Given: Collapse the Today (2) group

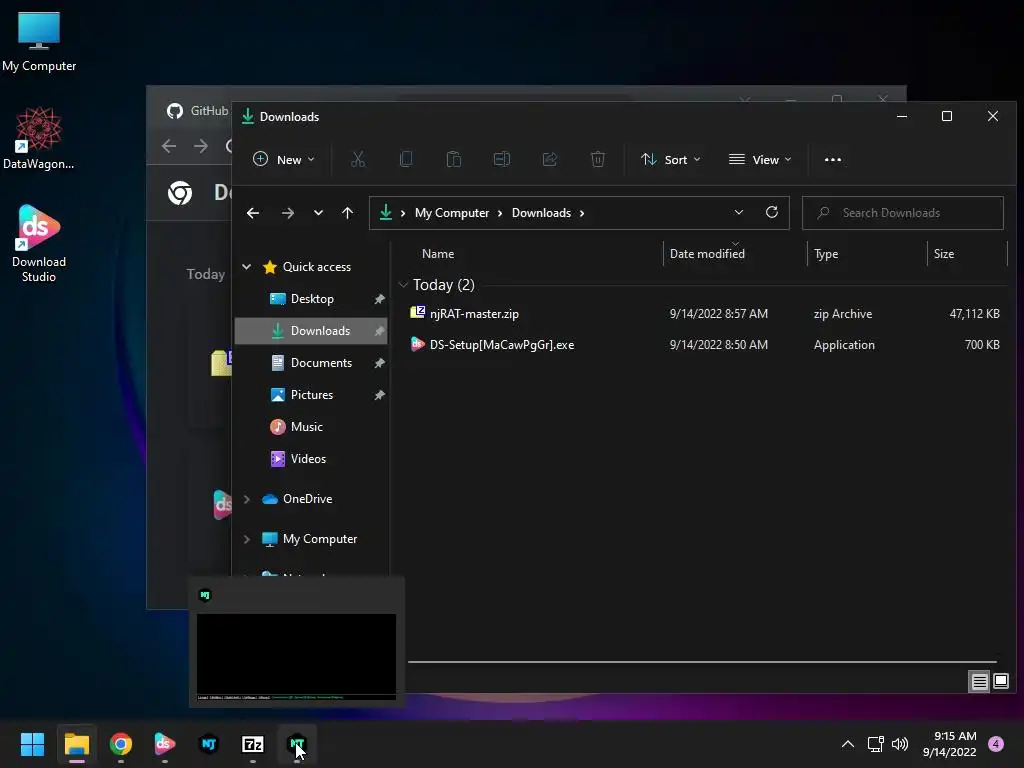Looking at the screenshot, I should [x=403, y=285].
